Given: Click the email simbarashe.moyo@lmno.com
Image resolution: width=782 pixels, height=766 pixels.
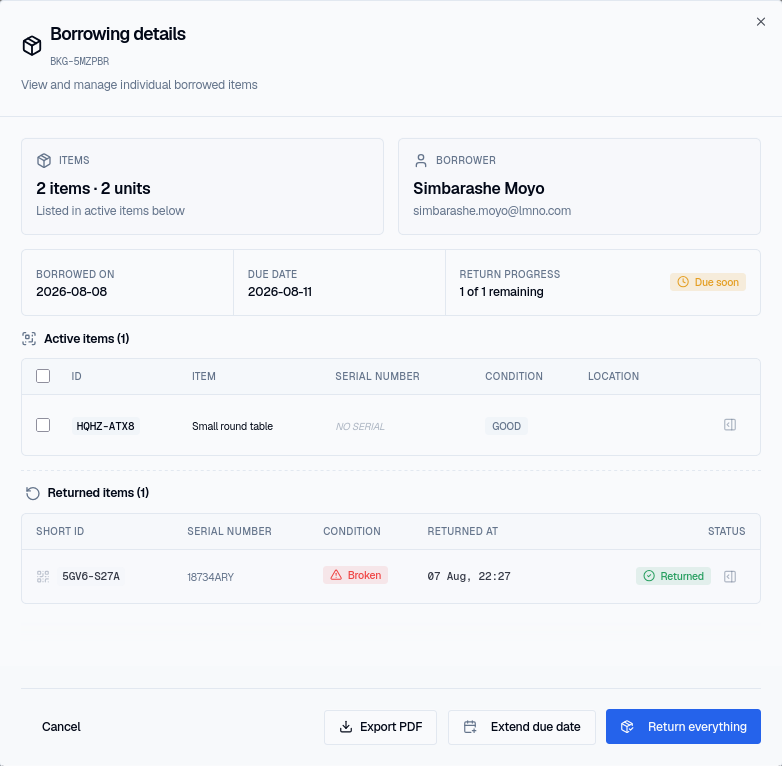Looking at the screenshot, I should coord(492,211).
